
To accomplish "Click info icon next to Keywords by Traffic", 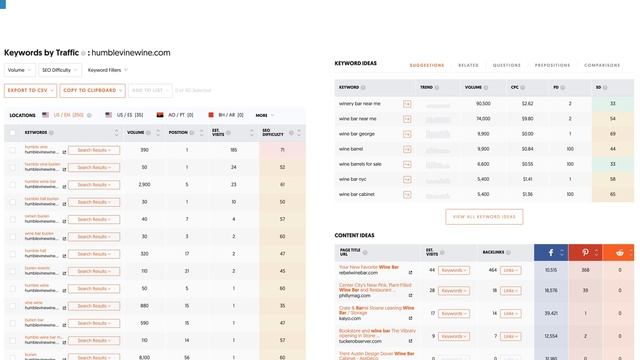I will 83,53.
